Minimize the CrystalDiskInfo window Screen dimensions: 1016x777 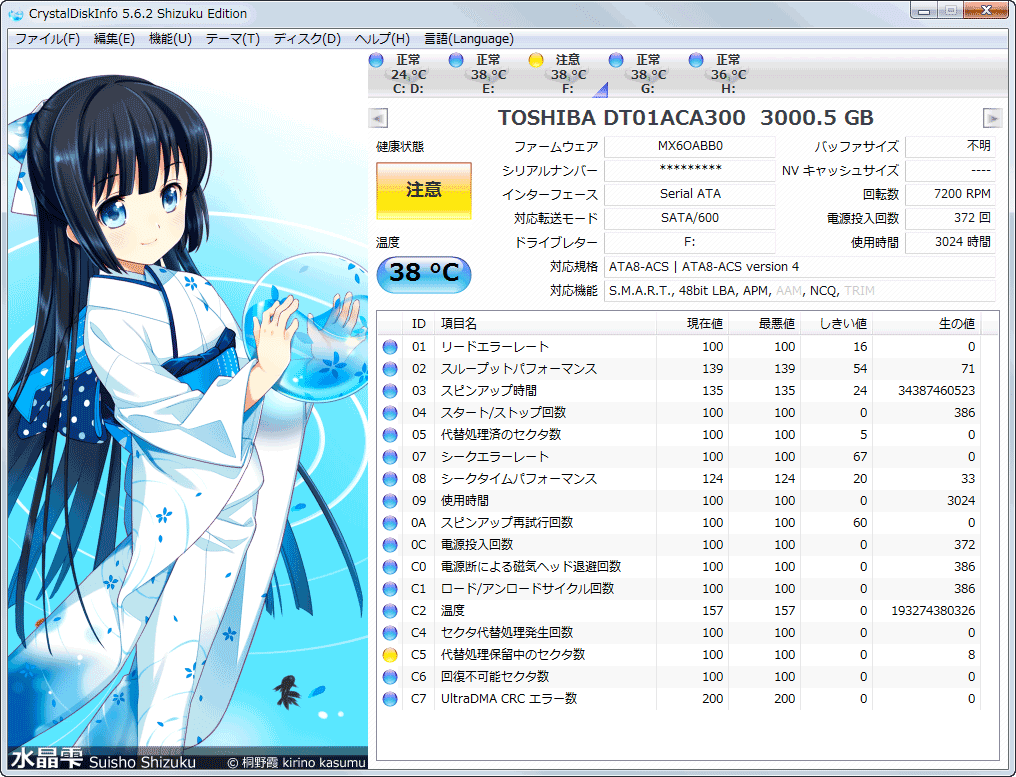924,11
